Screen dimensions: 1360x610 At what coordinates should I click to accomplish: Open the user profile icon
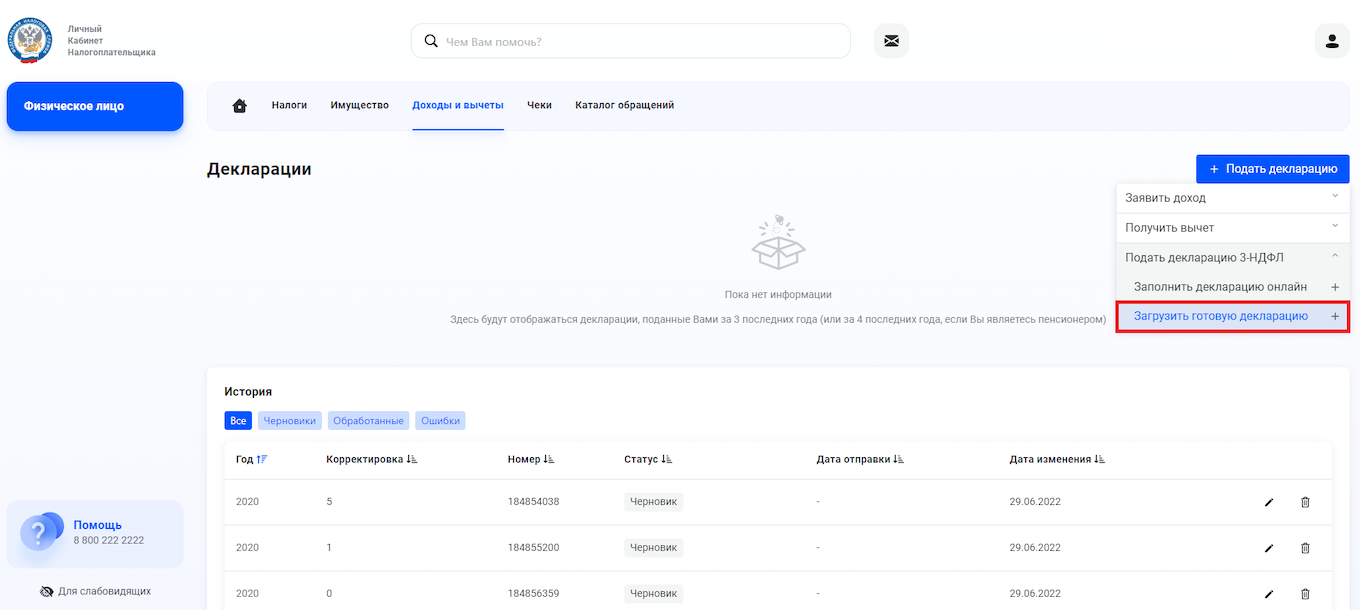1331,41
